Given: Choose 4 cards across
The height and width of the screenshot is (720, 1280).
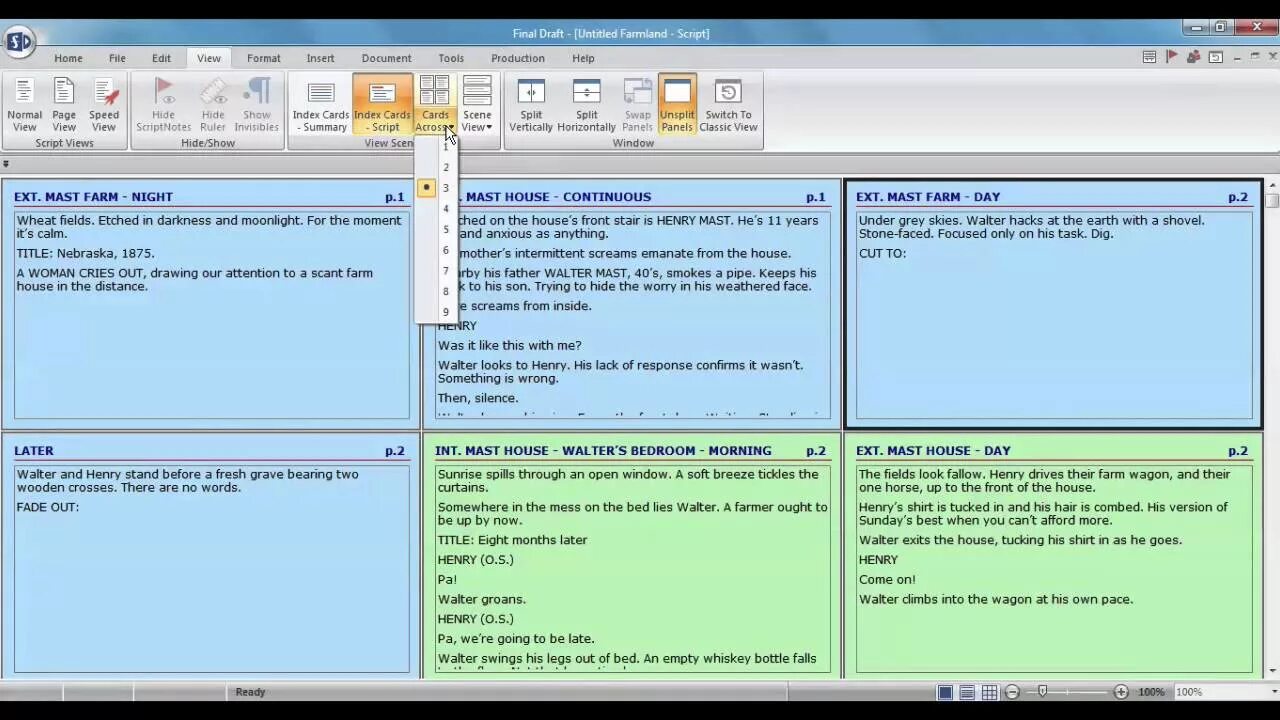Looking at the screenshot, I should pyautogui.click(x=446, y=208).
